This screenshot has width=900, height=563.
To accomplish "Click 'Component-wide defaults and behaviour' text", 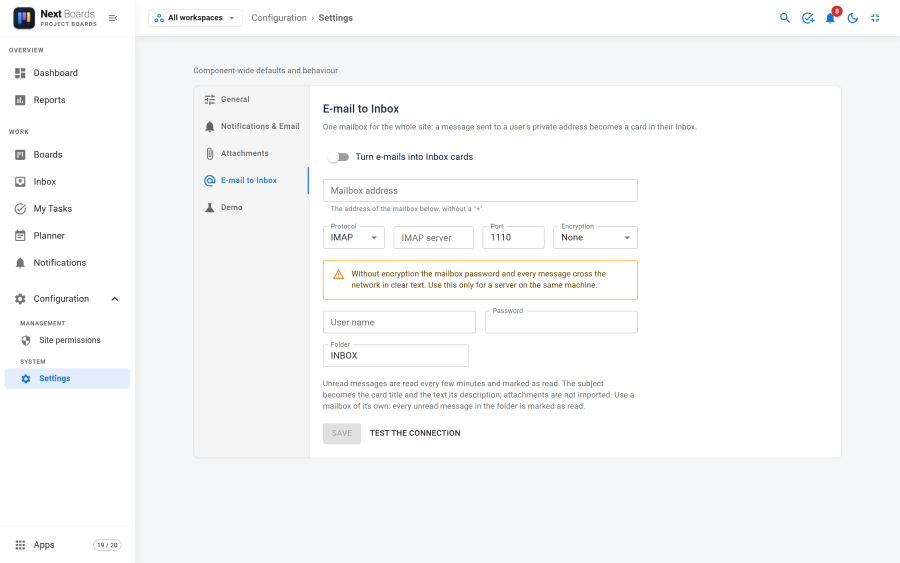I will 266,71.
